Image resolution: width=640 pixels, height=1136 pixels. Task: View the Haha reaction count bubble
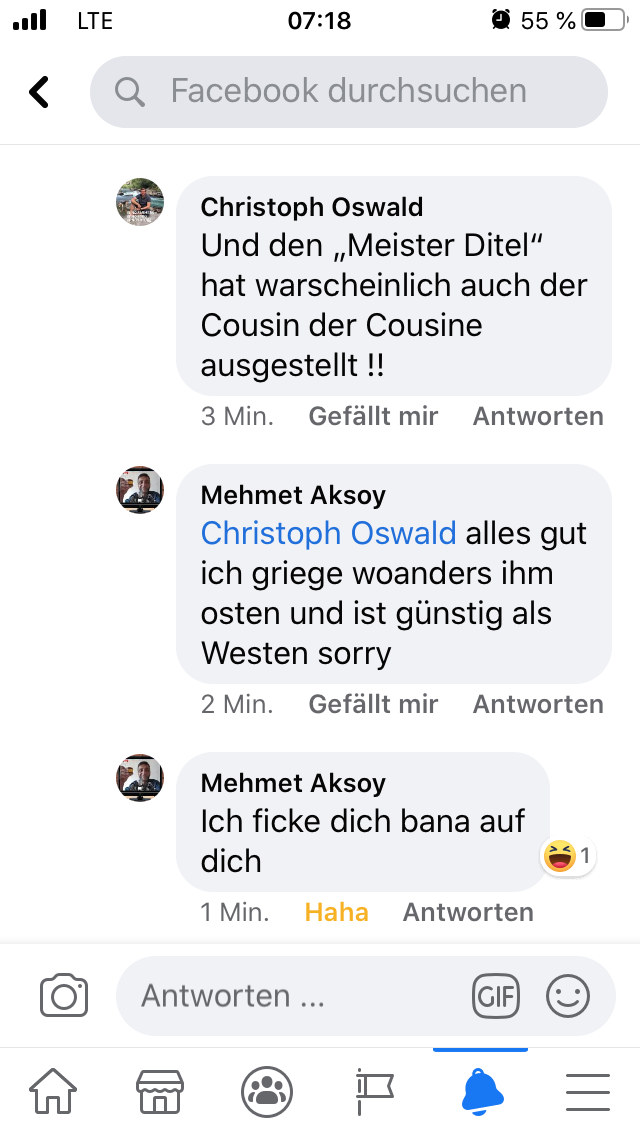click(x=567, y=856)
